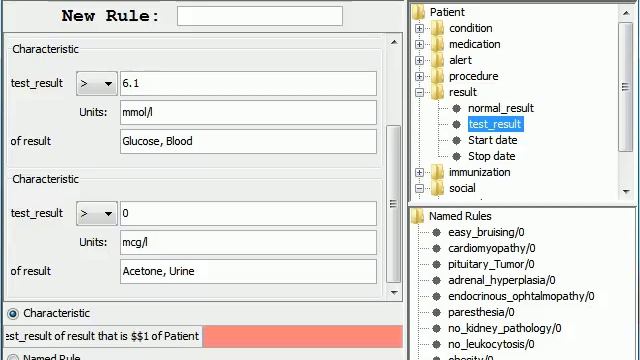Click the Patient tree scroll-up arrow

point(626,13)
